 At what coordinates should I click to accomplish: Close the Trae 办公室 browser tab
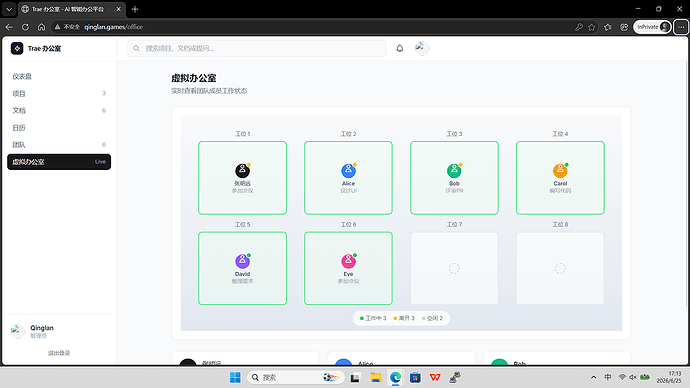coord(118,9)
